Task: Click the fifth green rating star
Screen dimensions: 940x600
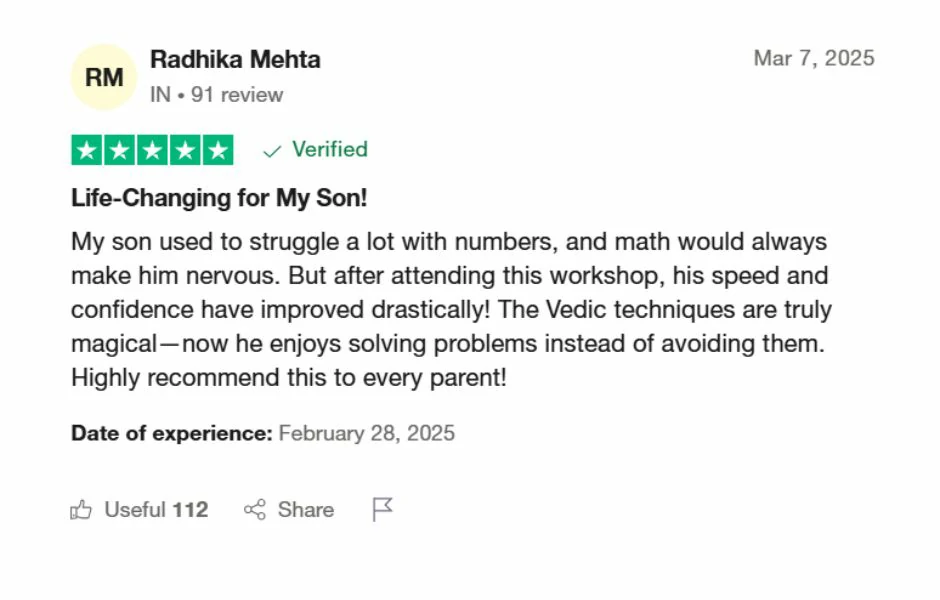Action: click(x=217, y=150)
